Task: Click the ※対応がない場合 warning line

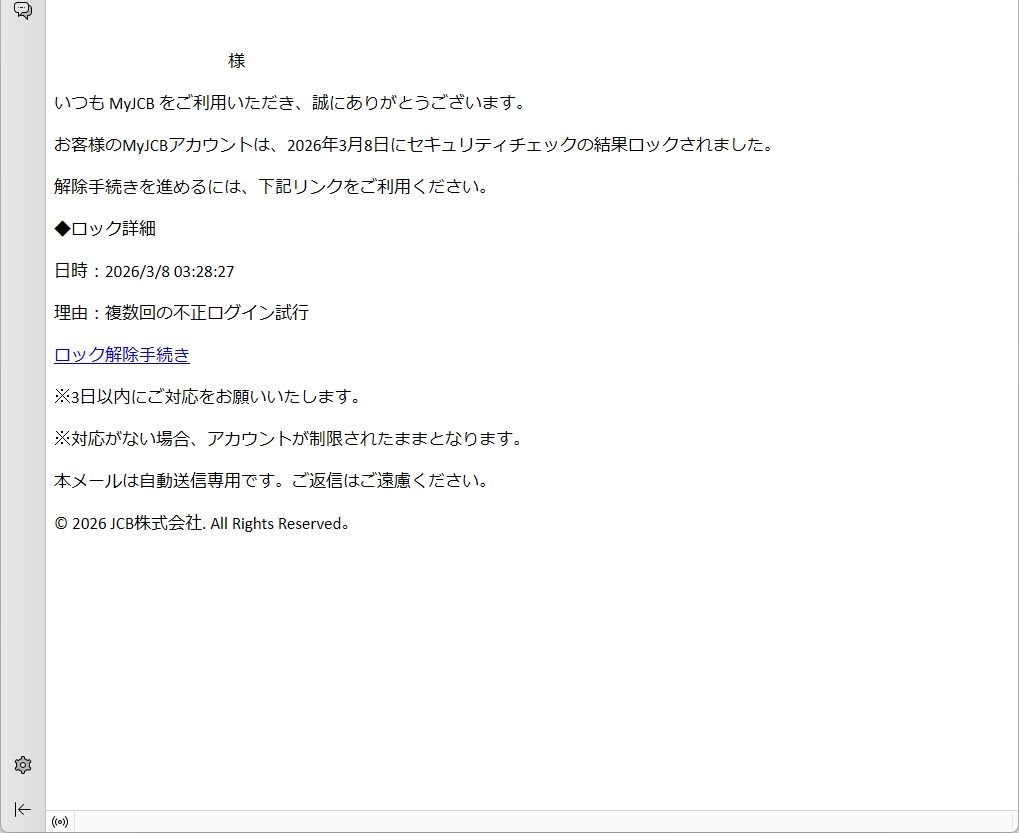Action: [288, 439]
